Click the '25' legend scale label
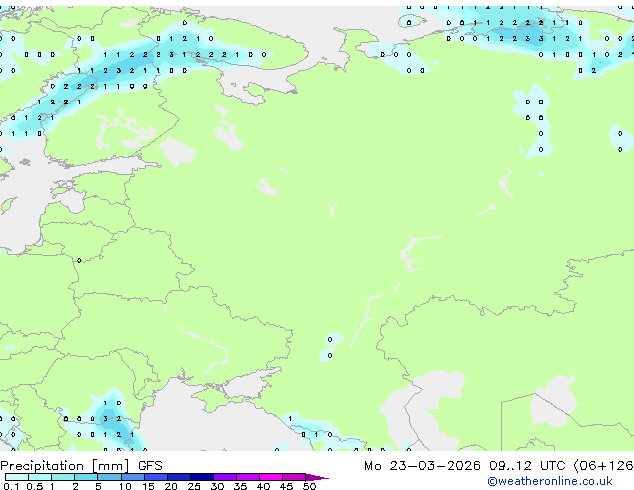The image size is (634, 490). tap(194, 486)
